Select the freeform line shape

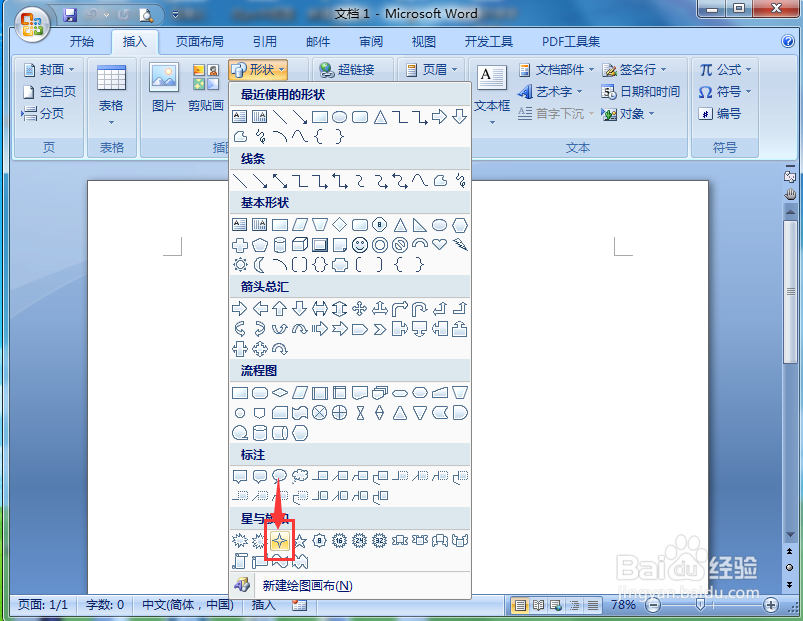(x=440, y=181)
